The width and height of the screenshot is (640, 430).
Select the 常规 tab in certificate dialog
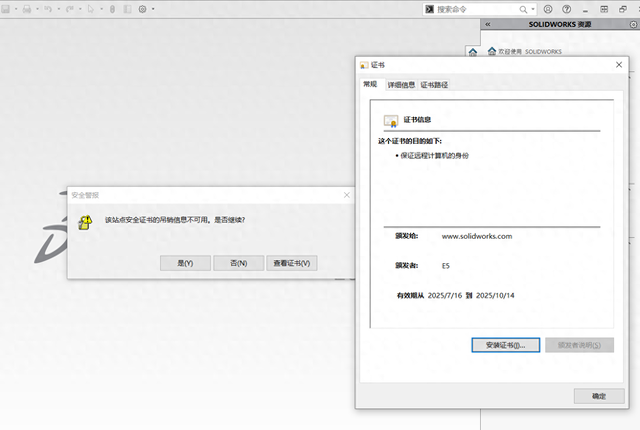(370, 84)
